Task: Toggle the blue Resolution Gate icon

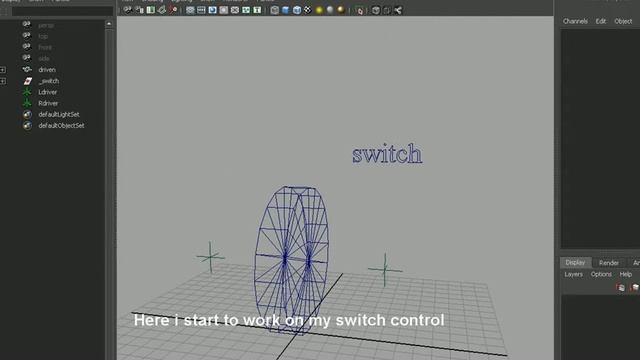Action: tap(212, 10)
